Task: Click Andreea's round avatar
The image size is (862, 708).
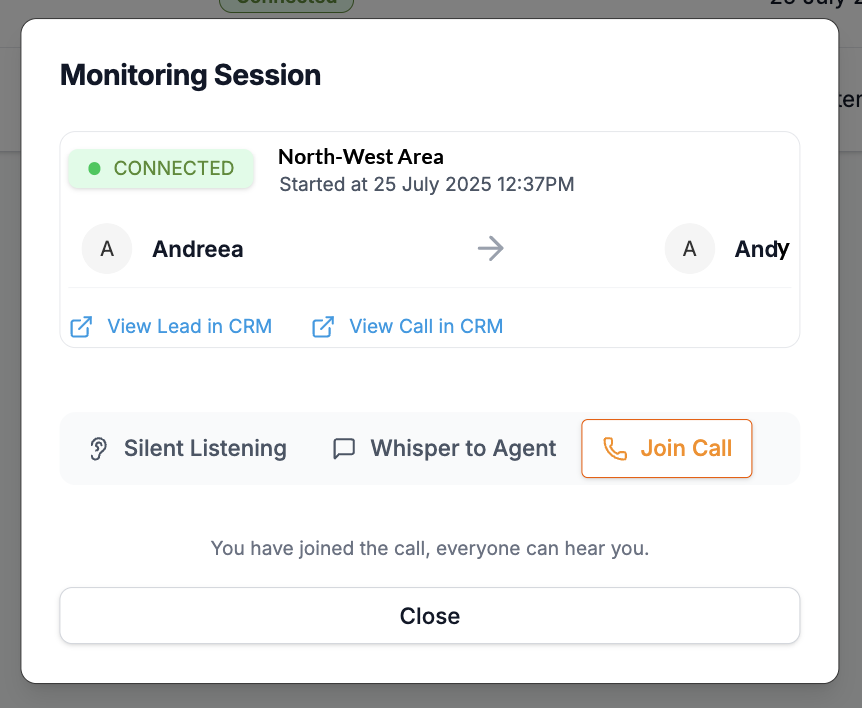Action: [107, 249]
